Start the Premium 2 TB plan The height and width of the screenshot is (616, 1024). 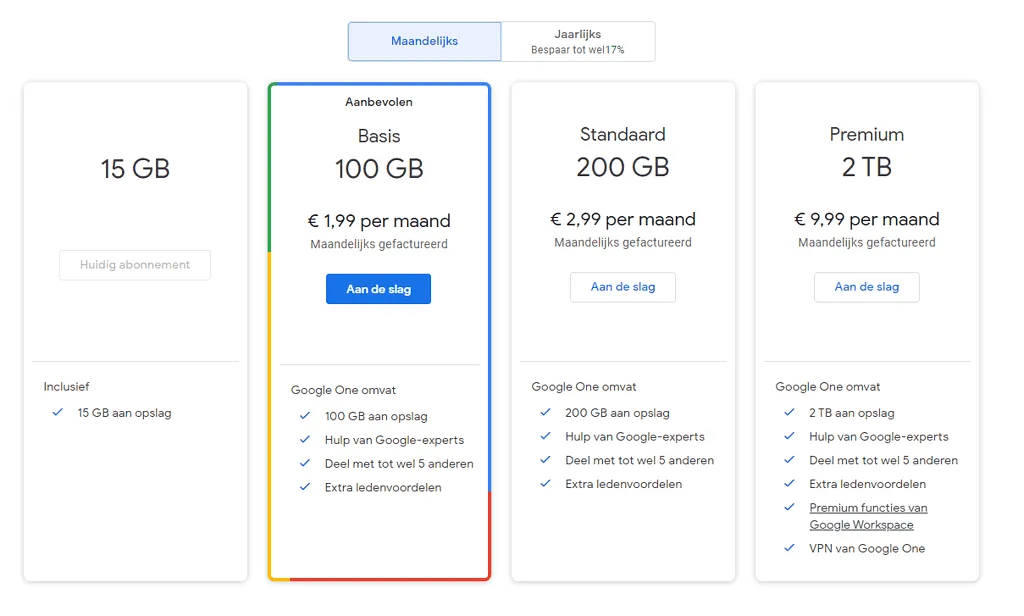[x=866, y=287]
